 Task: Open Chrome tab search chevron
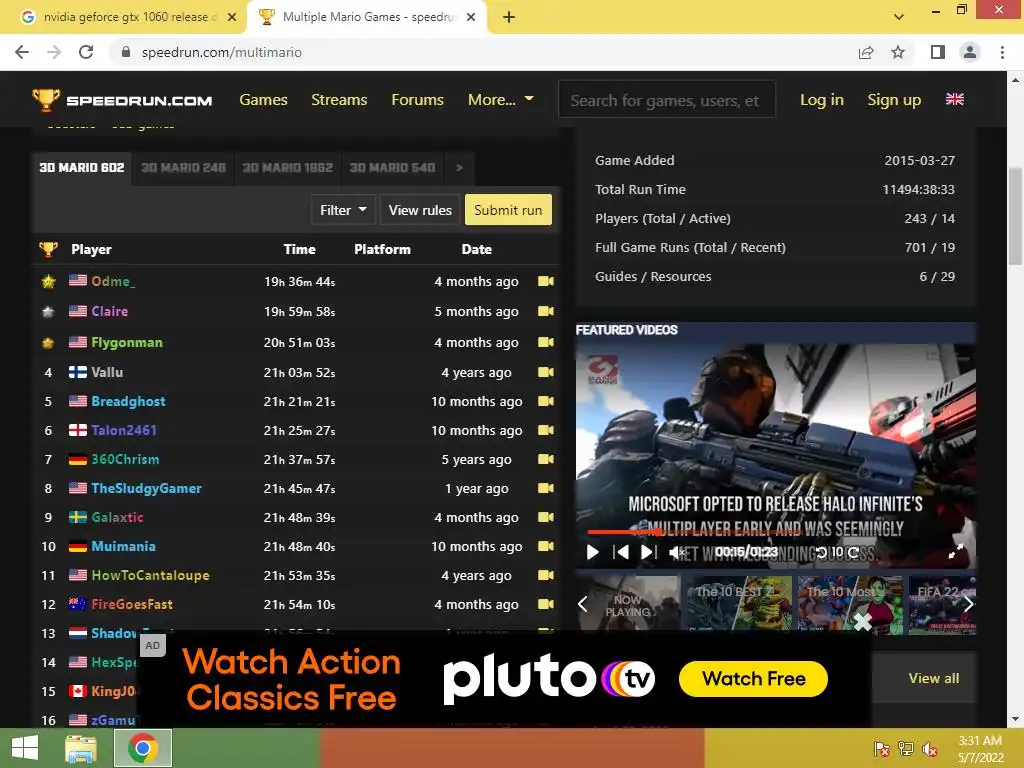(899, 17)
